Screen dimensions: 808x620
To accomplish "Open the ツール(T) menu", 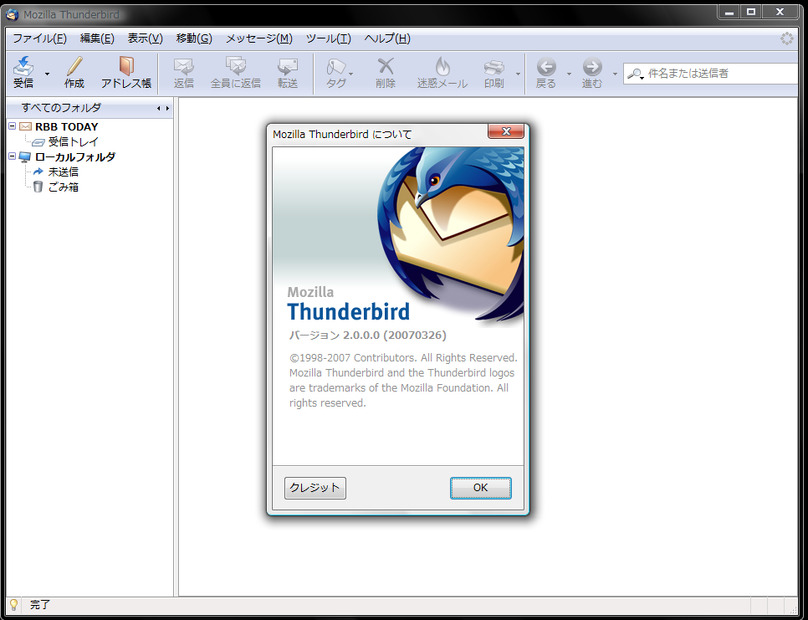I will [328, 39].
